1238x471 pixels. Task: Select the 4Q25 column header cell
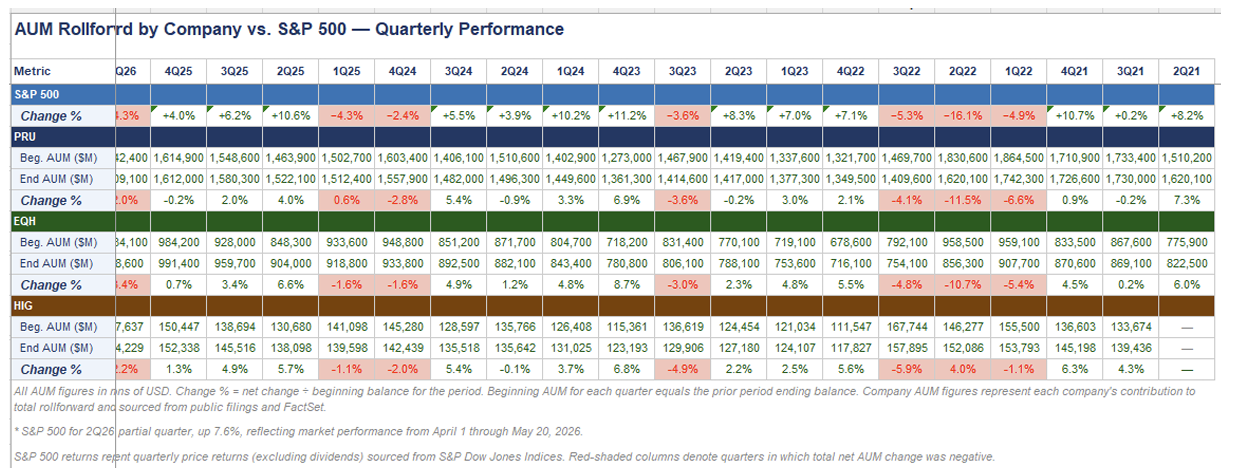coord(178,72)
